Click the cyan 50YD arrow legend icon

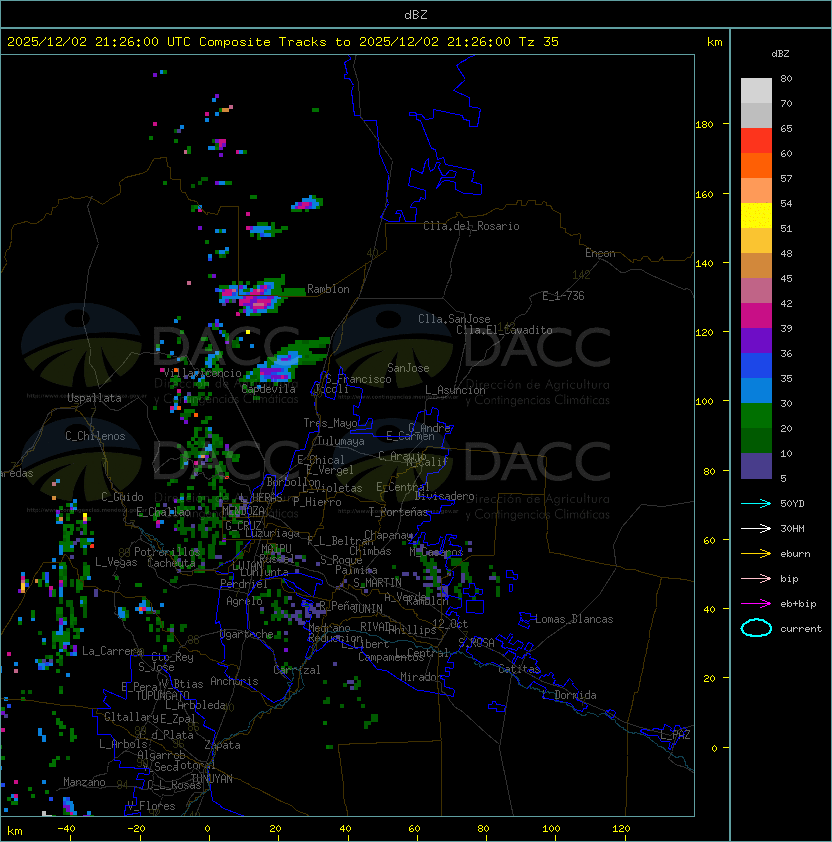click(756, 503)
